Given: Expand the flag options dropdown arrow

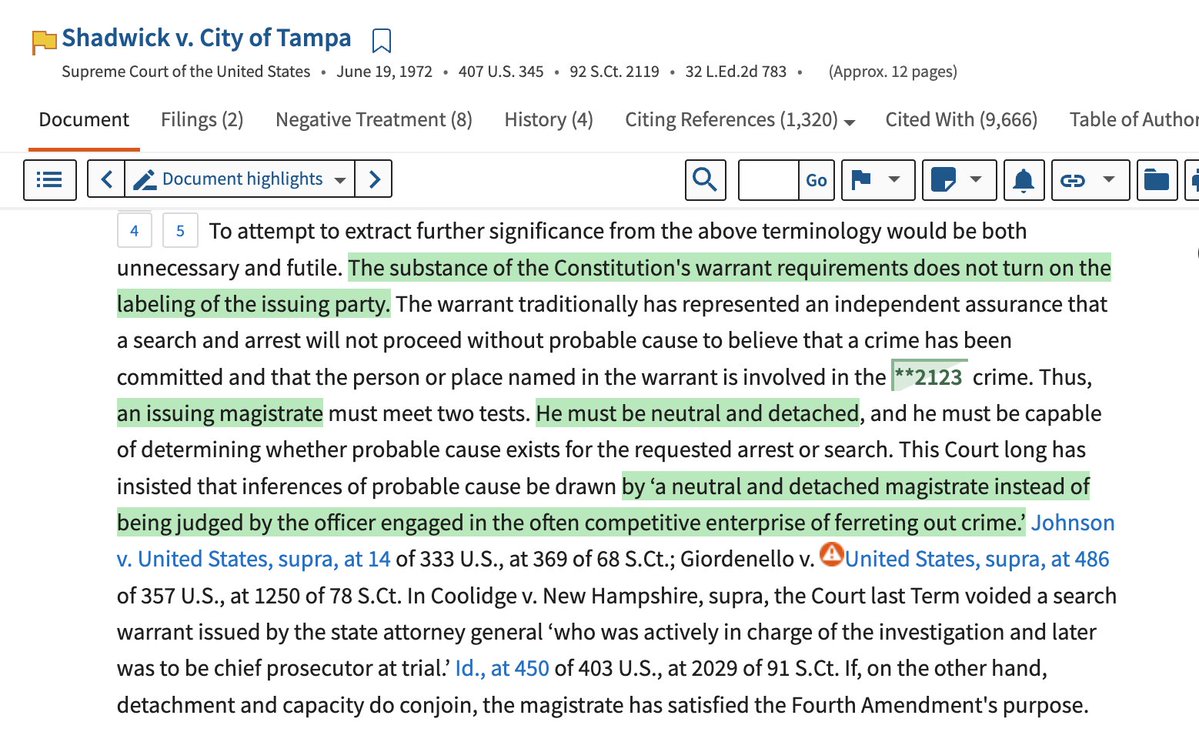Looking at the screenshot, I should pos(894,180).
